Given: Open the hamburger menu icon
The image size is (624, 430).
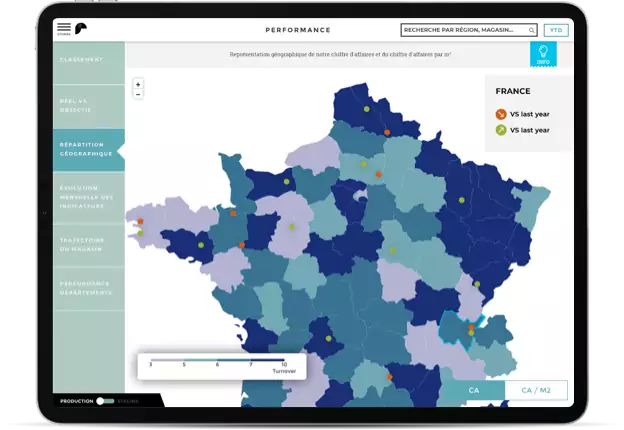Looking at the screenshot, I should [x=64, y=28].
